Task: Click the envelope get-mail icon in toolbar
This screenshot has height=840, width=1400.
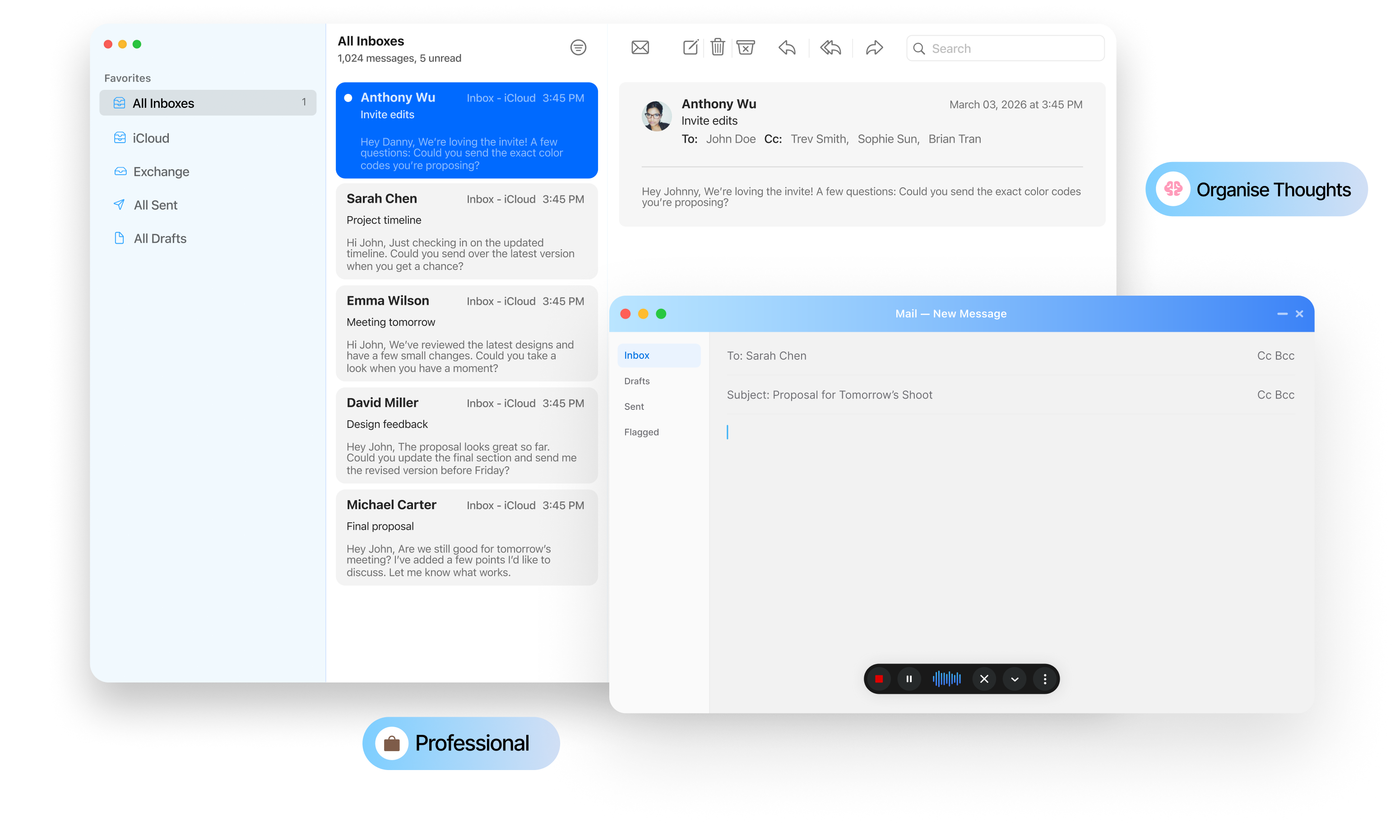Action: 640,47
